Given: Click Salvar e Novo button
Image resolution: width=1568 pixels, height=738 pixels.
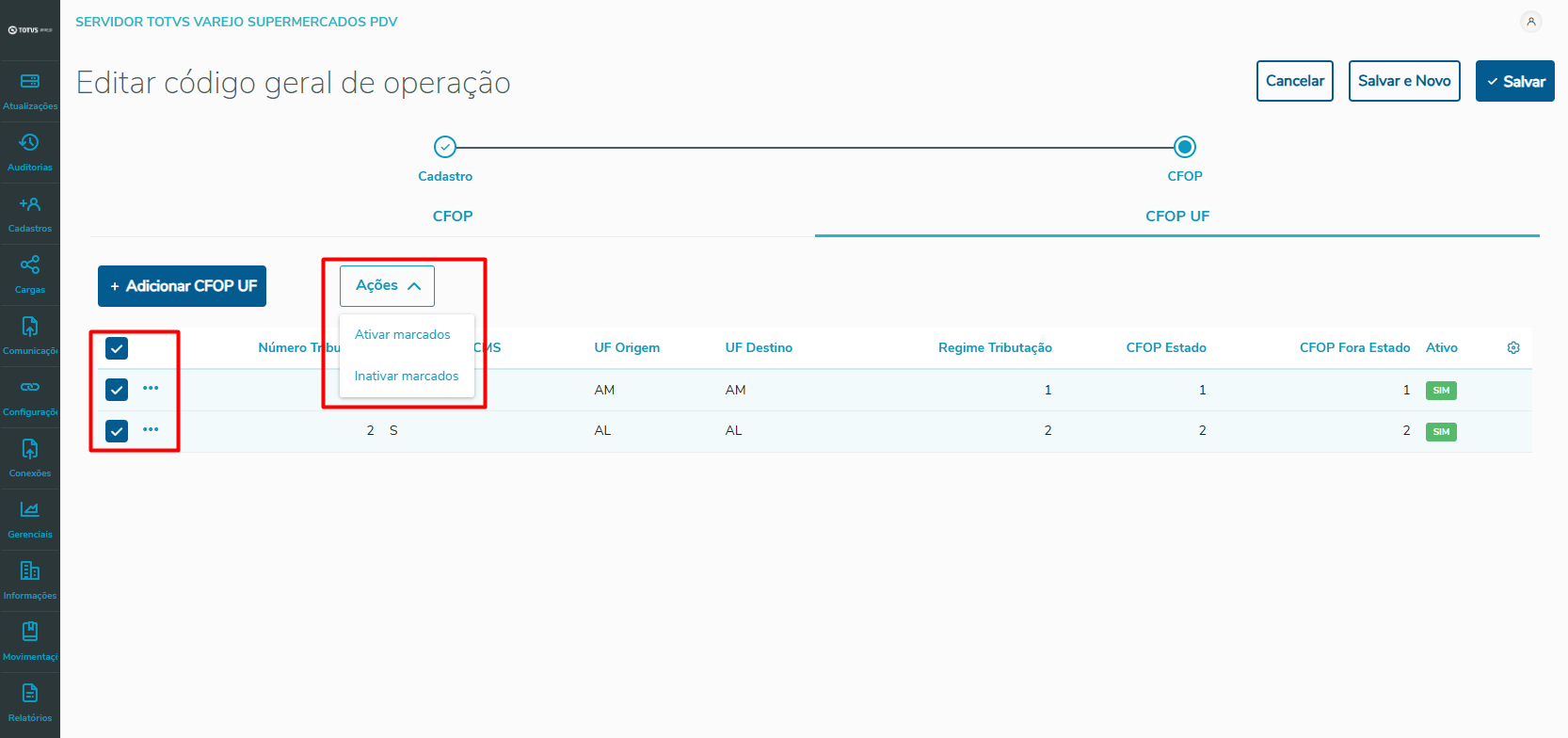Looking at the screenshot, I should tap(1404, 81).
